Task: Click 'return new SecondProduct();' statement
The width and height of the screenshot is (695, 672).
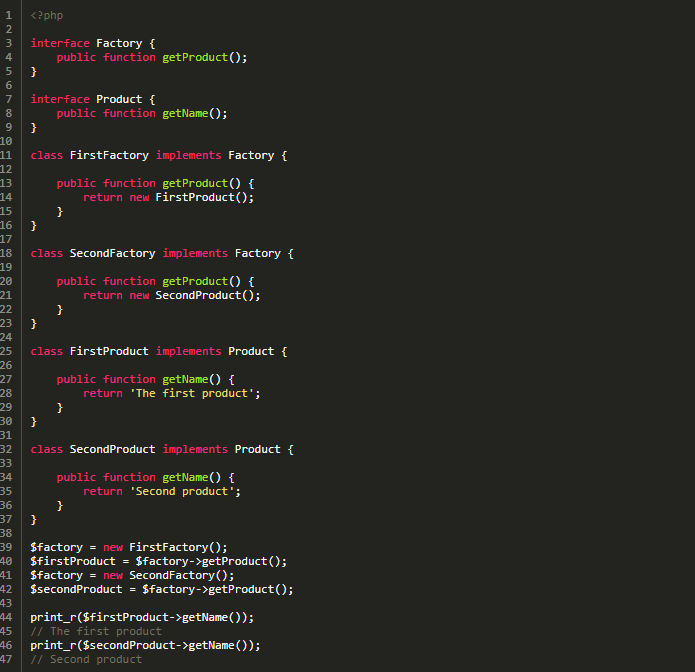Action: pos(171,295)
